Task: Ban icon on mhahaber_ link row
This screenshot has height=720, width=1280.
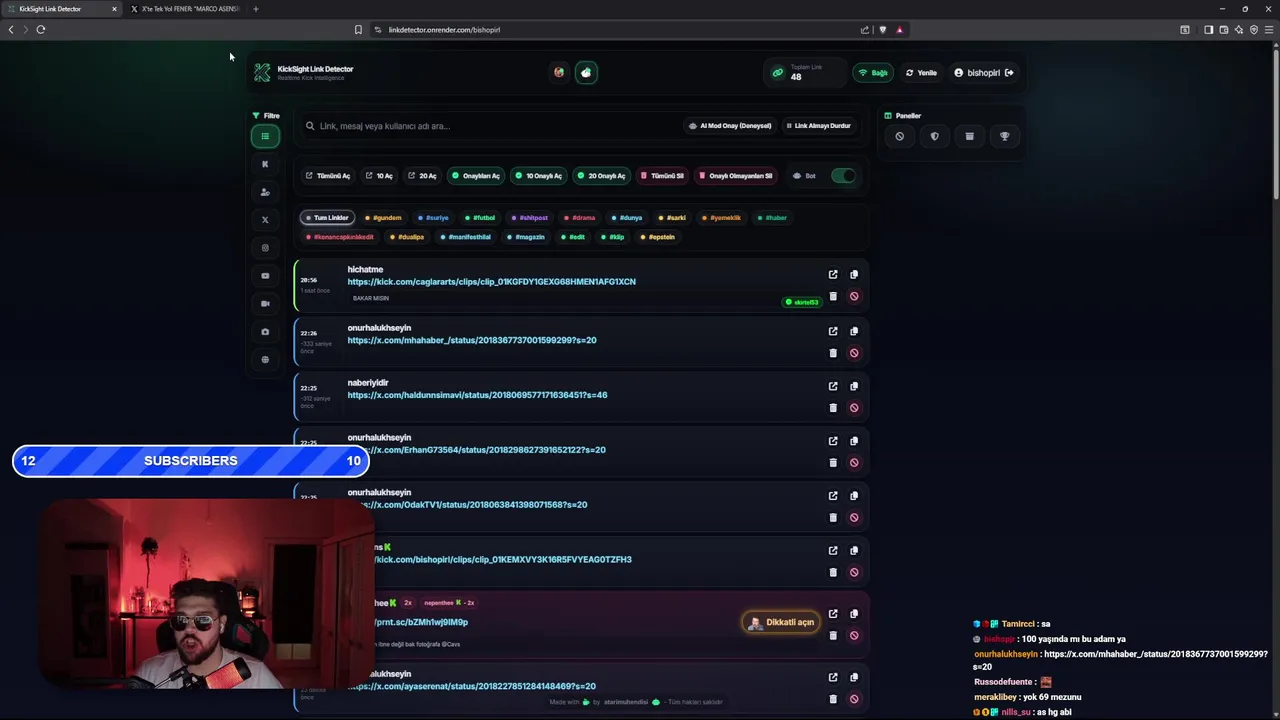Action: click(854, 353)
